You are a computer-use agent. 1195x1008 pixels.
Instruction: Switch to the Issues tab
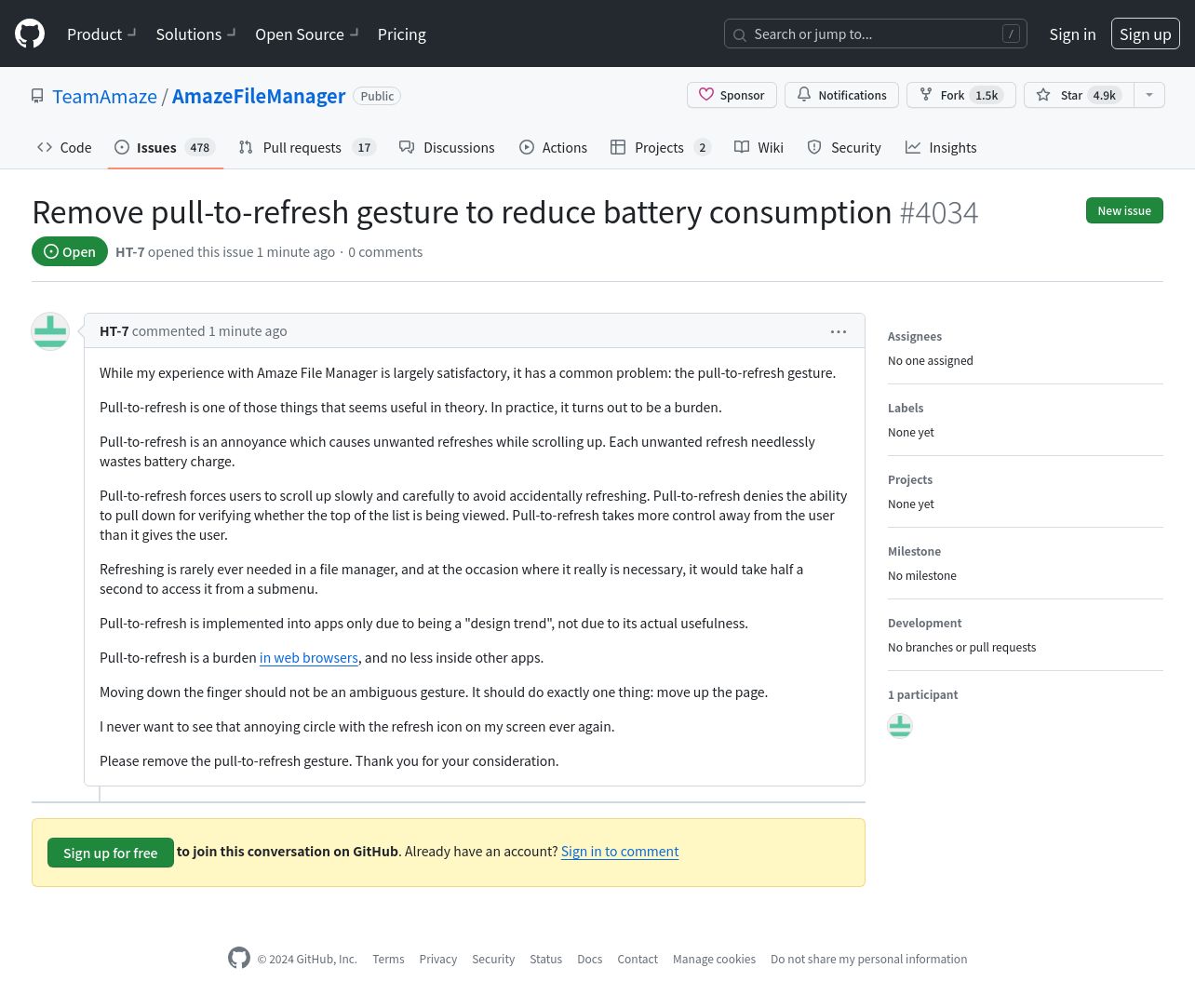coord(165,147)
